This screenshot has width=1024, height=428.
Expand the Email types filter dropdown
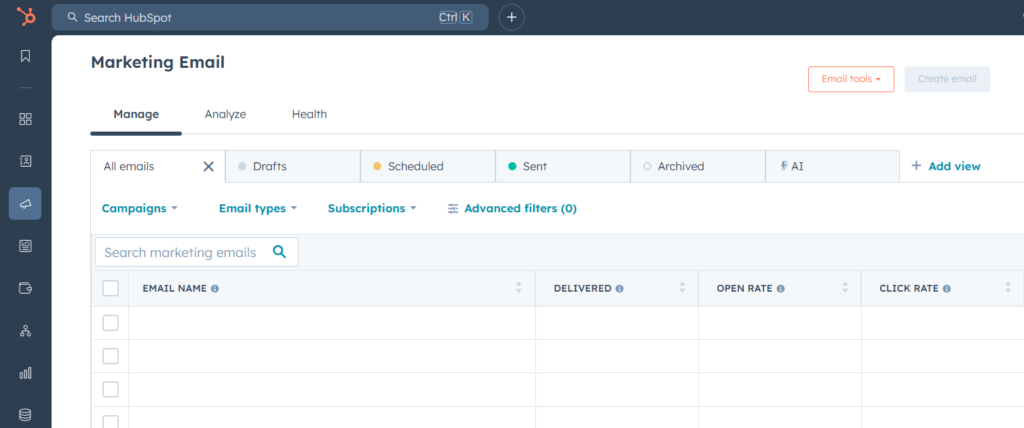pos(258,208)
